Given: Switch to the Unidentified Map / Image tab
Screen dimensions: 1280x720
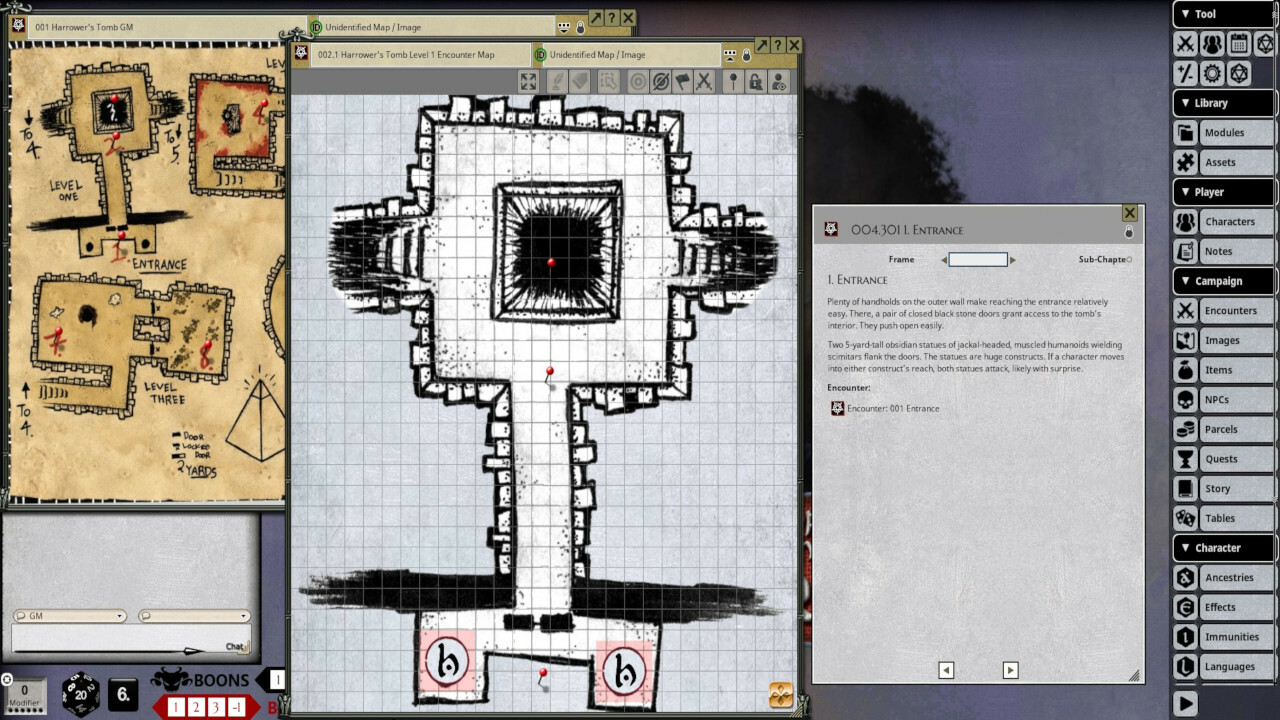Looking at the screenshot, I should click(x=595, y=54).
